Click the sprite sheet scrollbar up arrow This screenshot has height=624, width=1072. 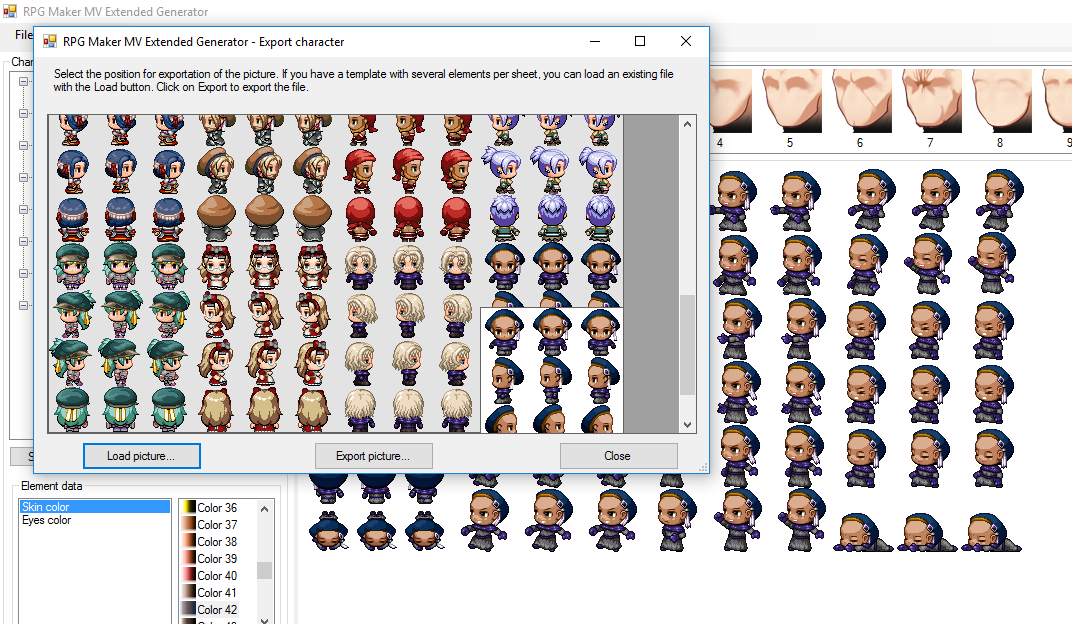[688, 124]
